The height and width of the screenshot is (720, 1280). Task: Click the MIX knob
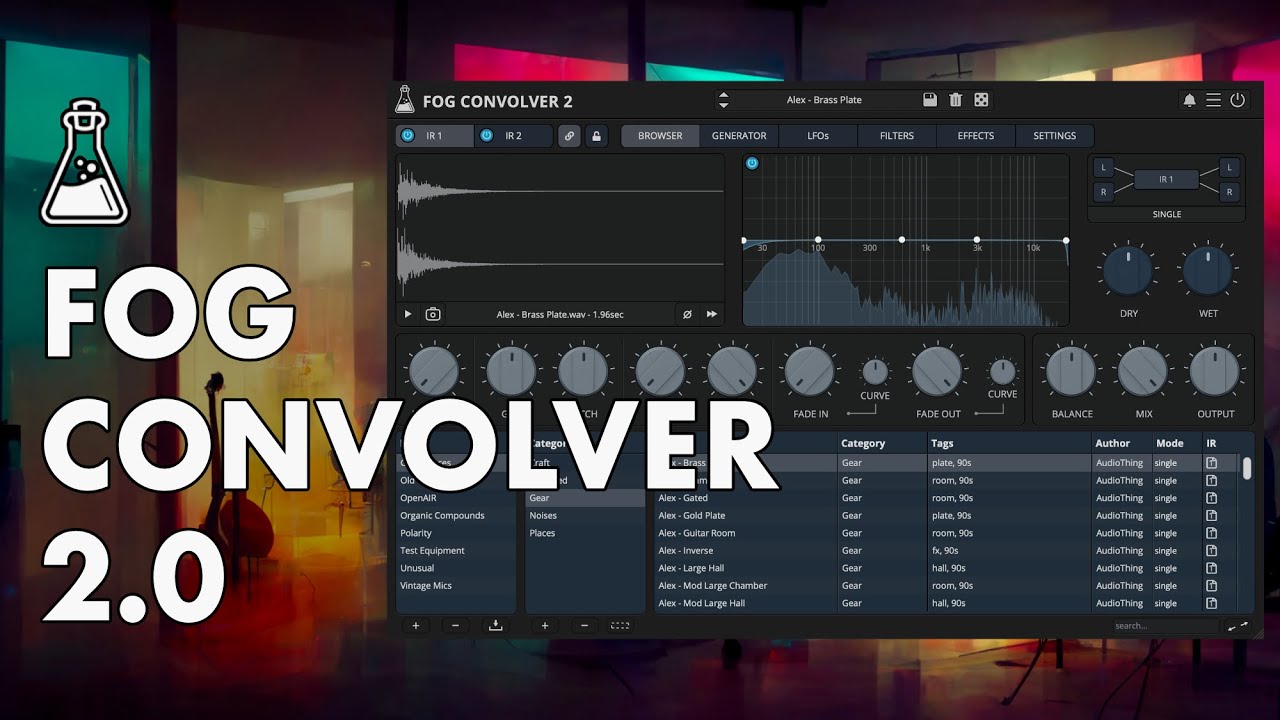(1143, 372)
